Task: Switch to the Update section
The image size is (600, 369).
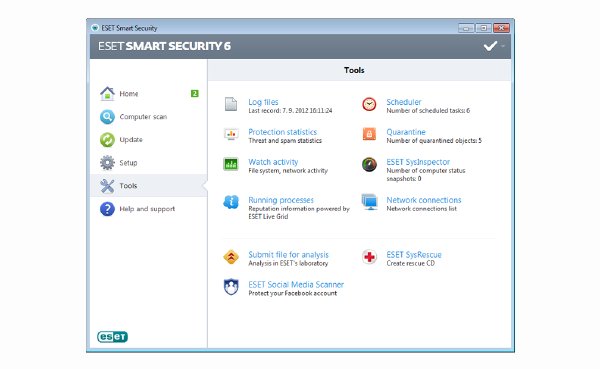Action: tap(131, 140)
